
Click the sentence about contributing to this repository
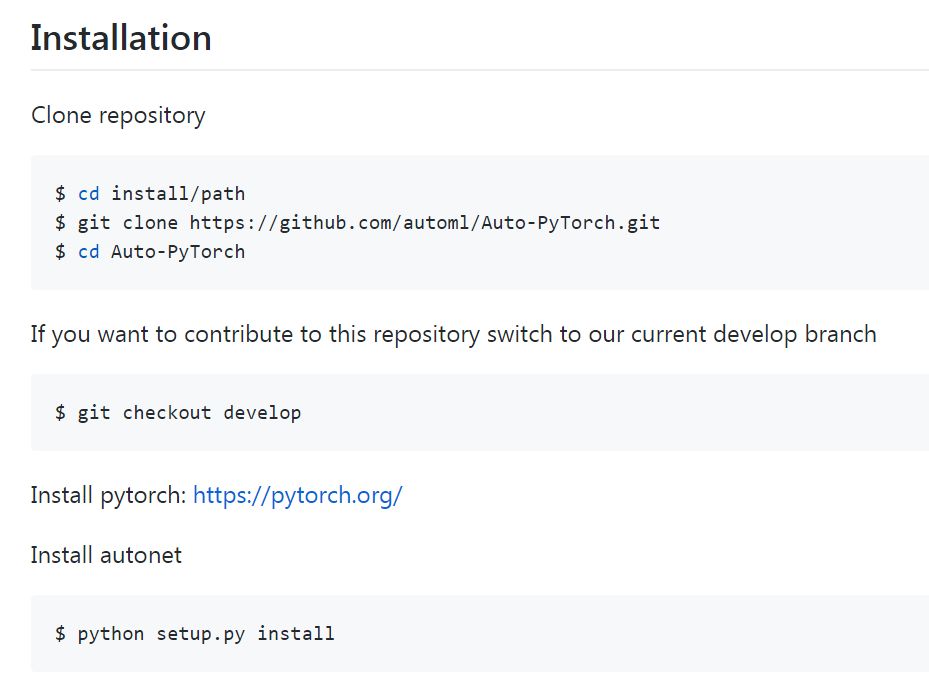453,333
